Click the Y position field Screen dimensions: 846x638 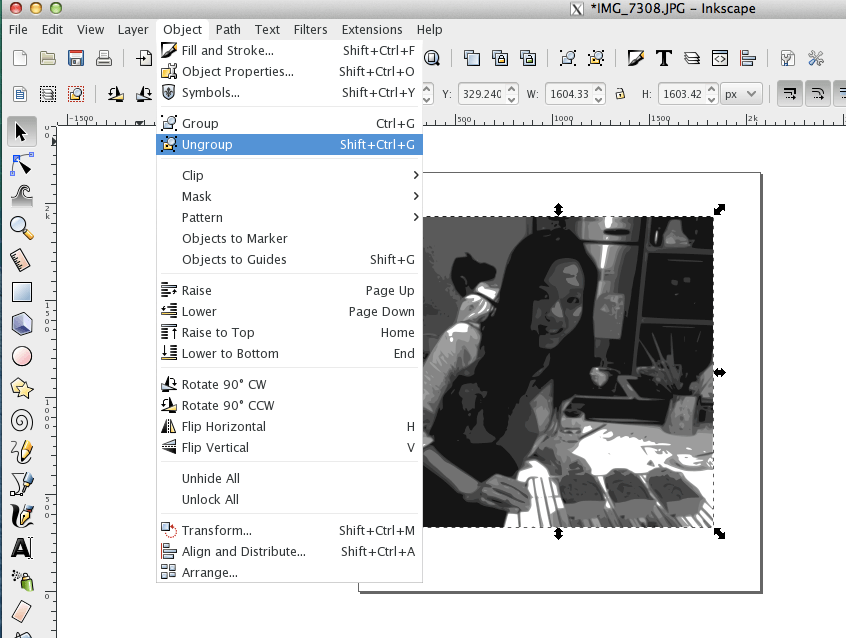point(482,94)
